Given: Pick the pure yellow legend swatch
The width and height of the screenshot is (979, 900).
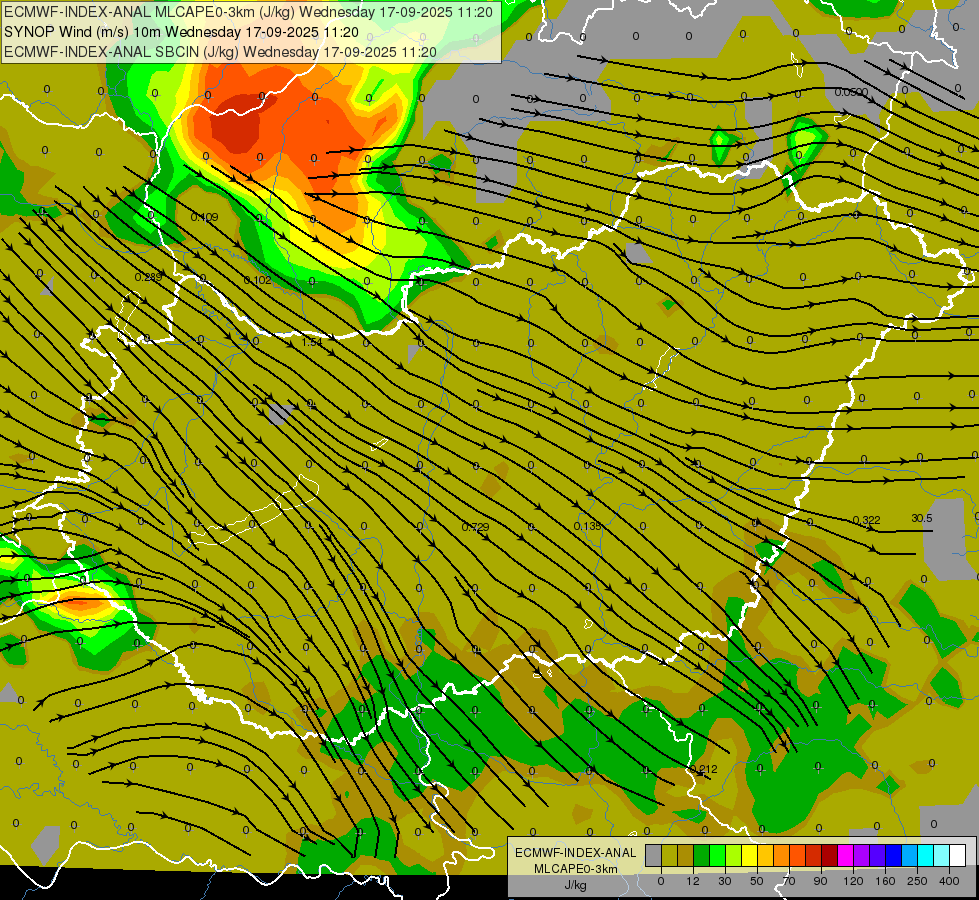Looking at the screenshot, I should tap(750, 855).
